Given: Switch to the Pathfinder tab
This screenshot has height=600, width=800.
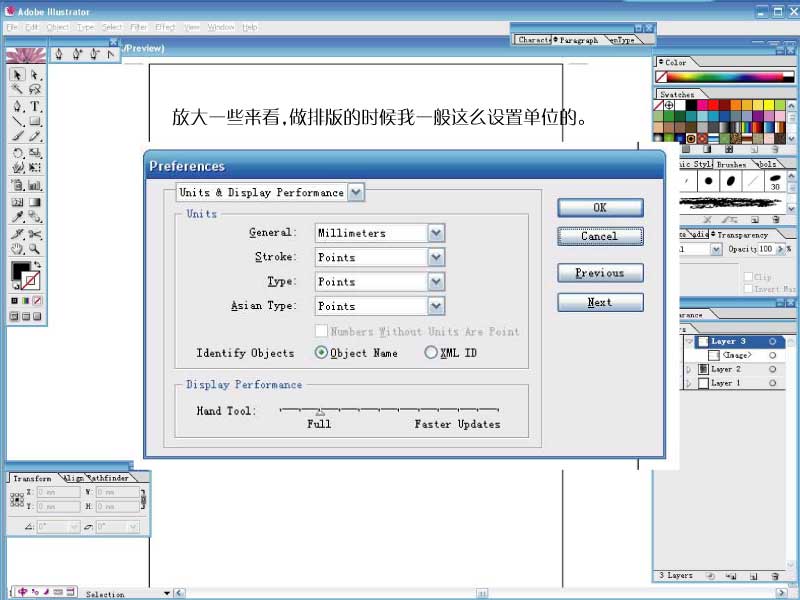Looking at the screenshot, I should tap(109, 478).
